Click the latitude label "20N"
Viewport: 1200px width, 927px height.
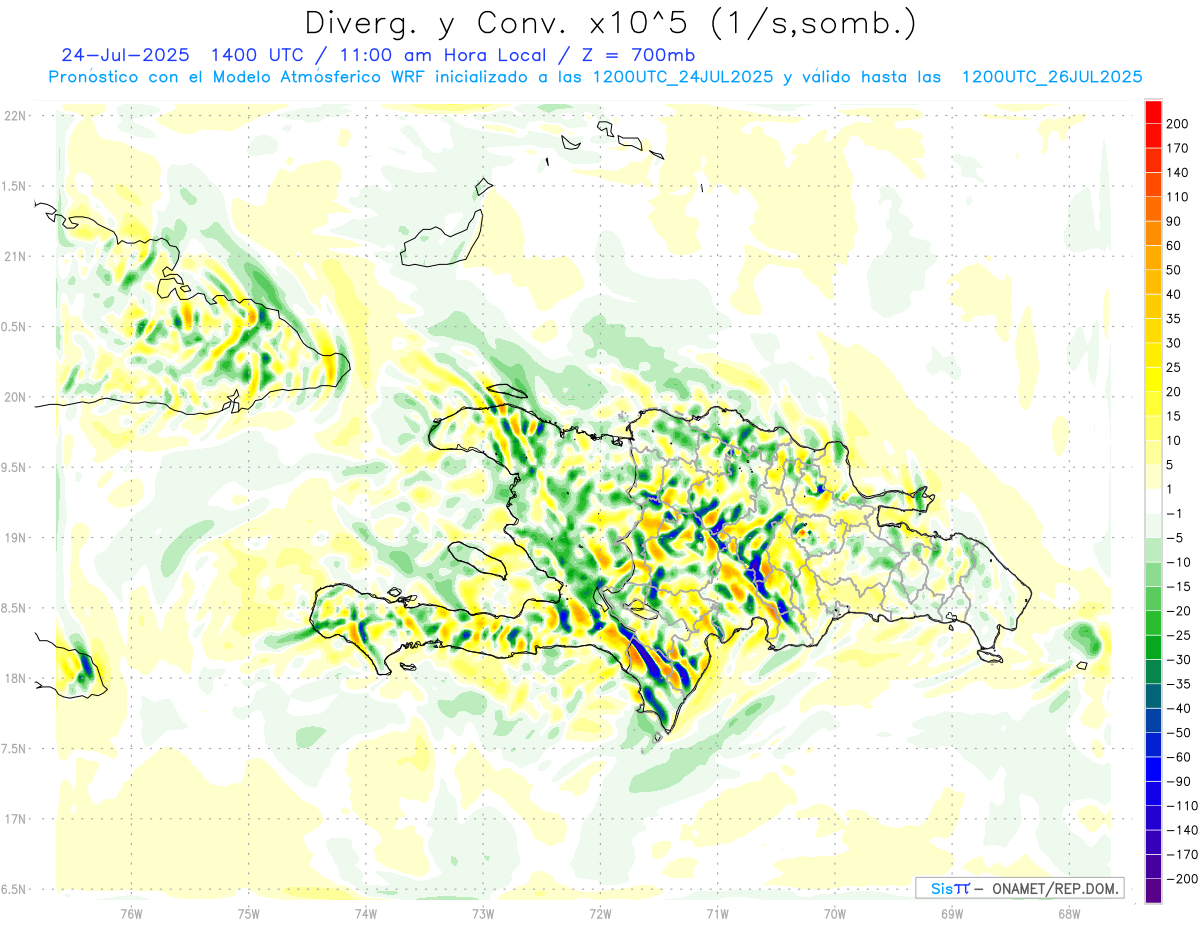[15, 397]
